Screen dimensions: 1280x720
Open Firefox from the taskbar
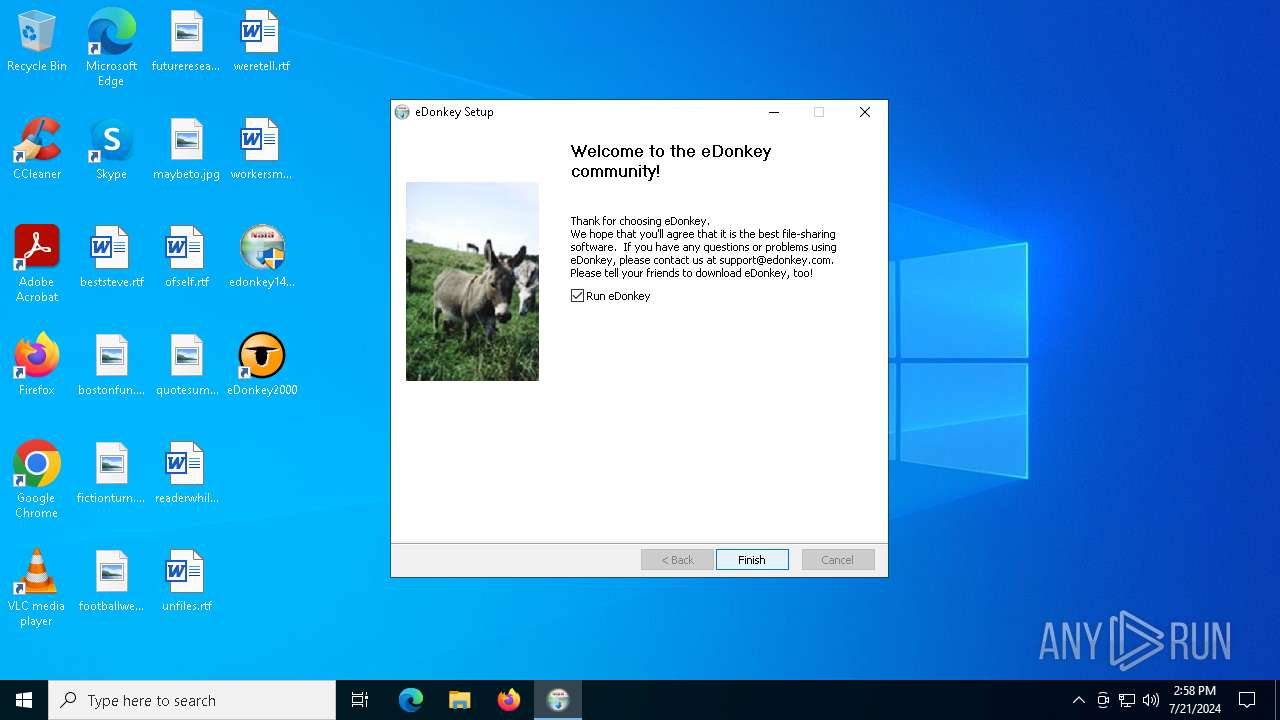(x=508, y=700)
